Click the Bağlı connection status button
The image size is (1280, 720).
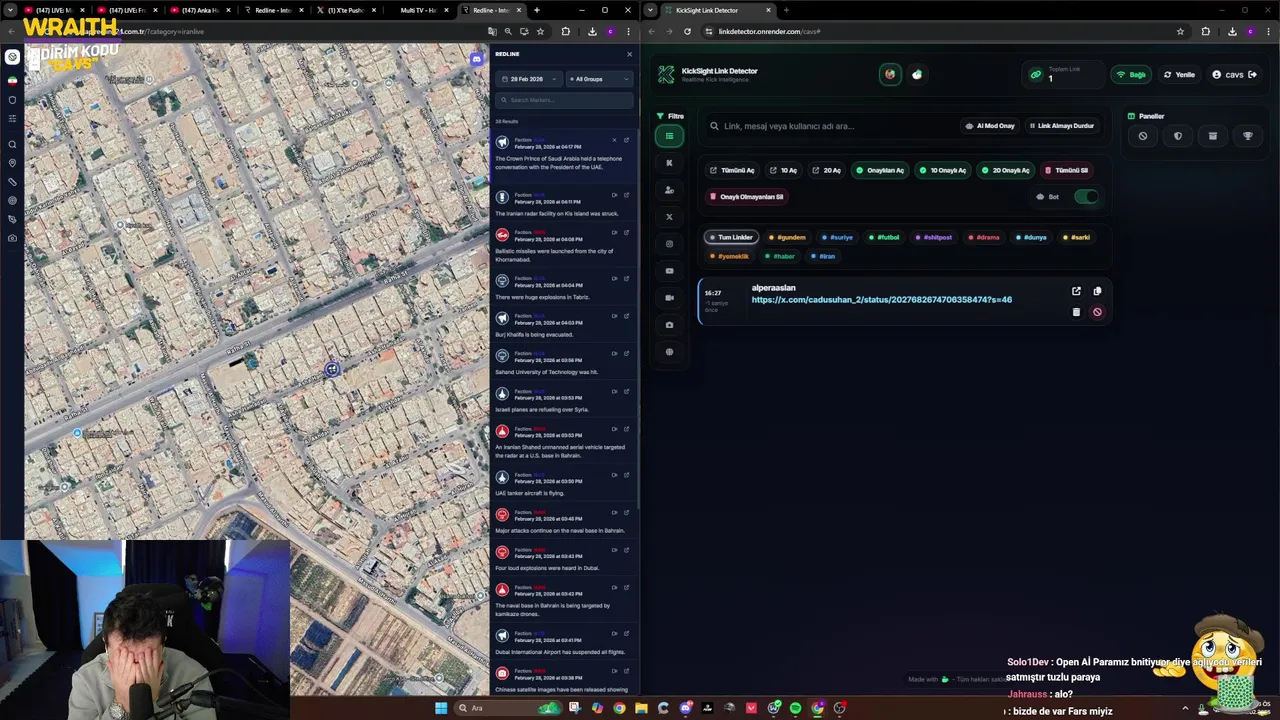pyautogui.click(x=1131, y=75)
